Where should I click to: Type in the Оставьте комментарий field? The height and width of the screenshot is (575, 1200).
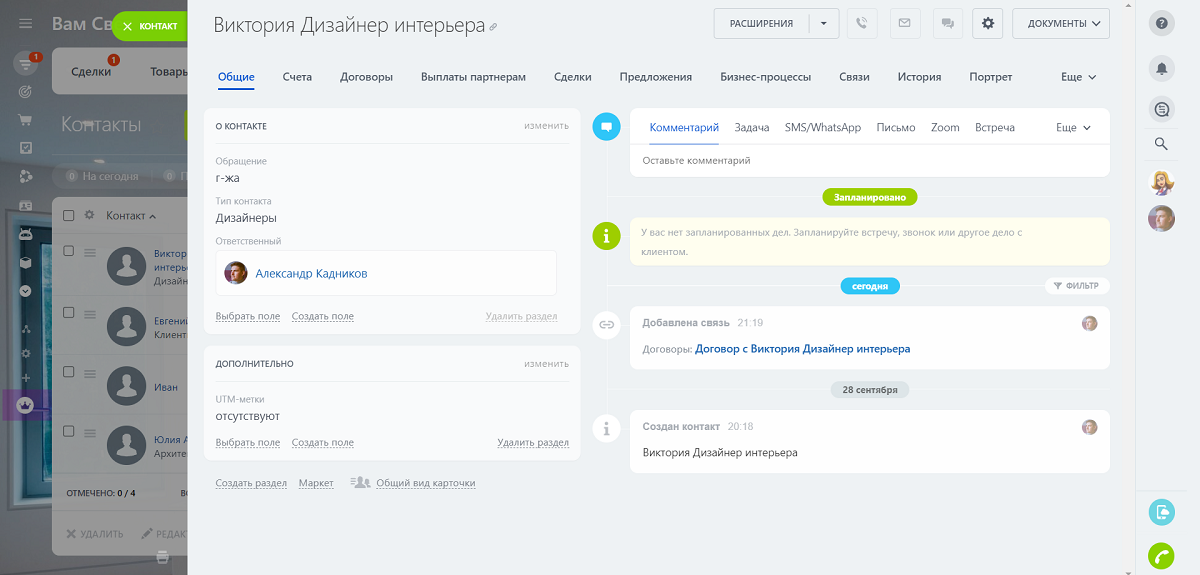(x=870, y=160)
